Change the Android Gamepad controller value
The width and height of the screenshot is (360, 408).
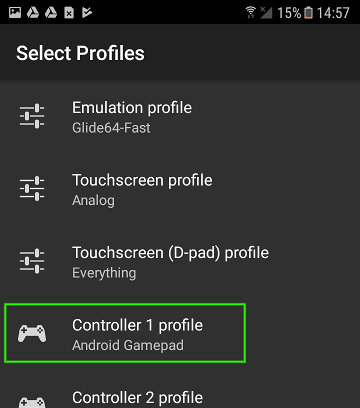(128, 345)
